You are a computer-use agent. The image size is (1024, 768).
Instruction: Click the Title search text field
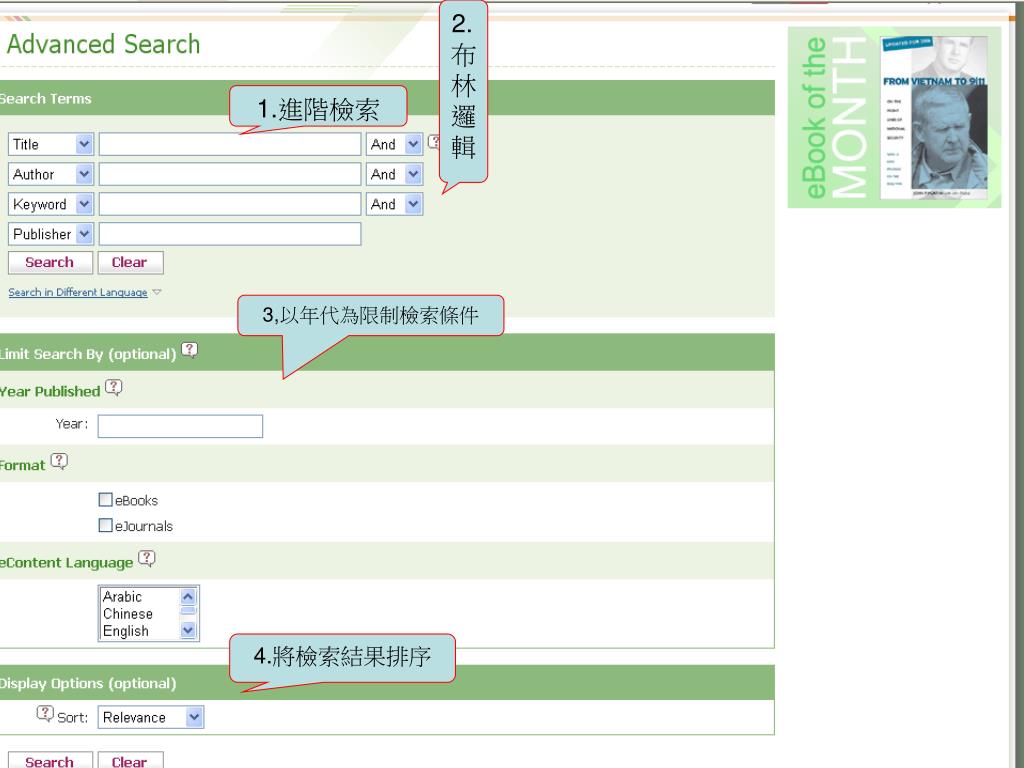click(230, 144)
